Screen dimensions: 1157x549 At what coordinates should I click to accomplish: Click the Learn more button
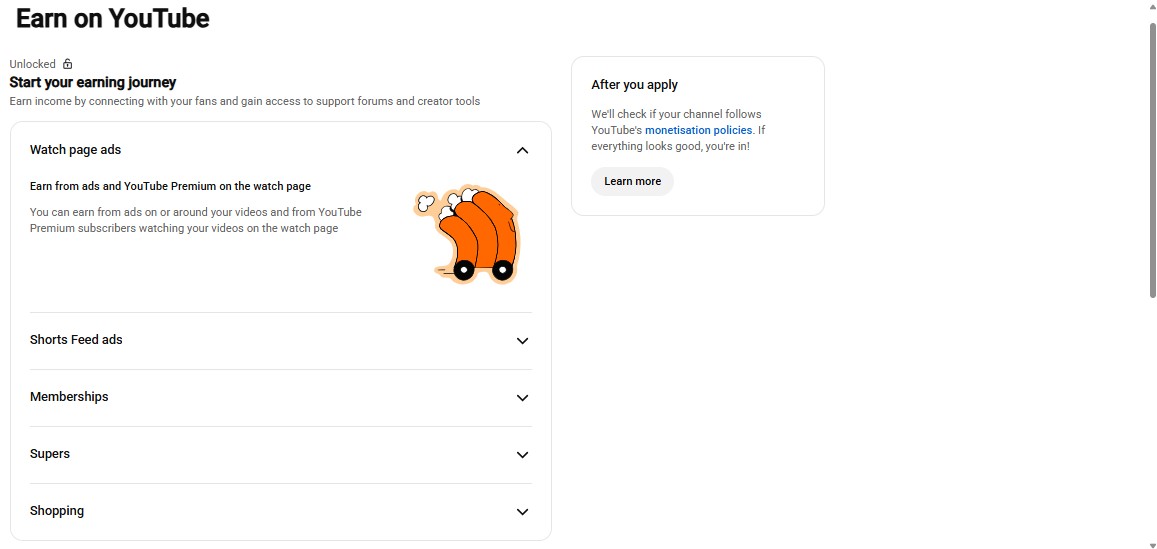point(632,182)
